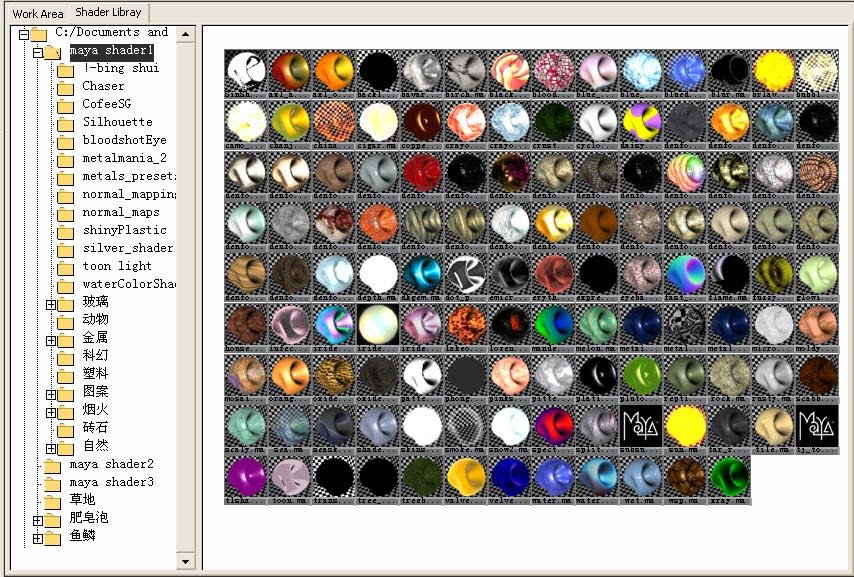Viewport: 854px width, 577px height.
Task: Expand the 金属 folder node
Action: pyautogui.click(x=52, y=340)
